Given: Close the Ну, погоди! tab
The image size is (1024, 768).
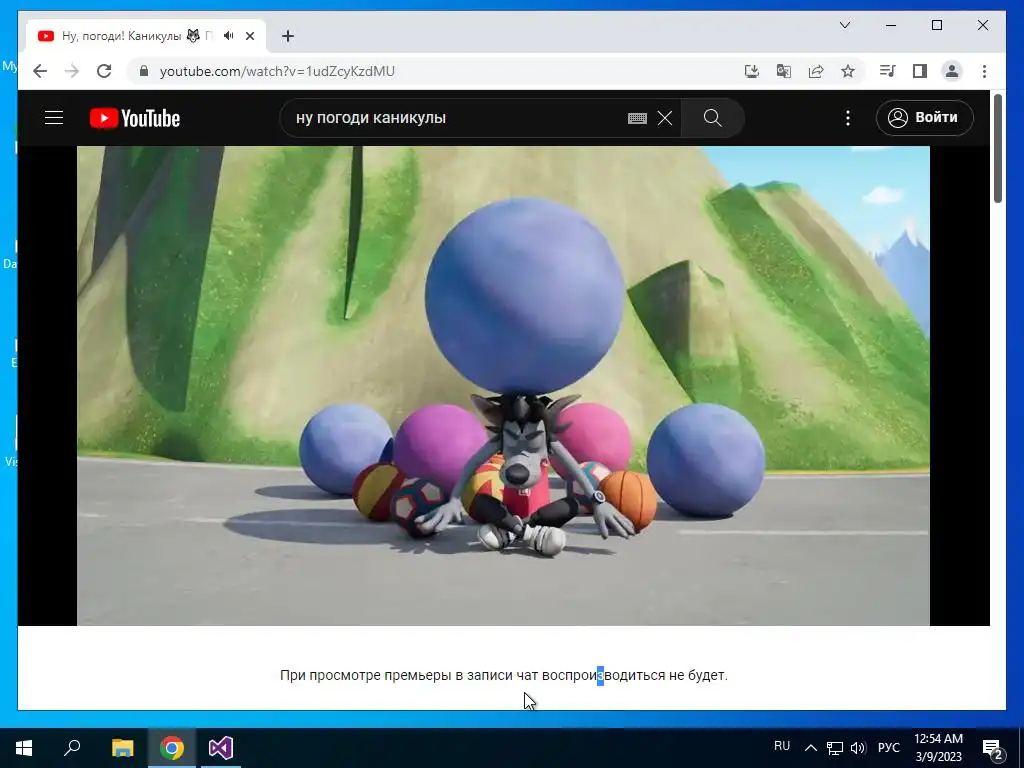Looking at the screenshot, I should 249,36.
